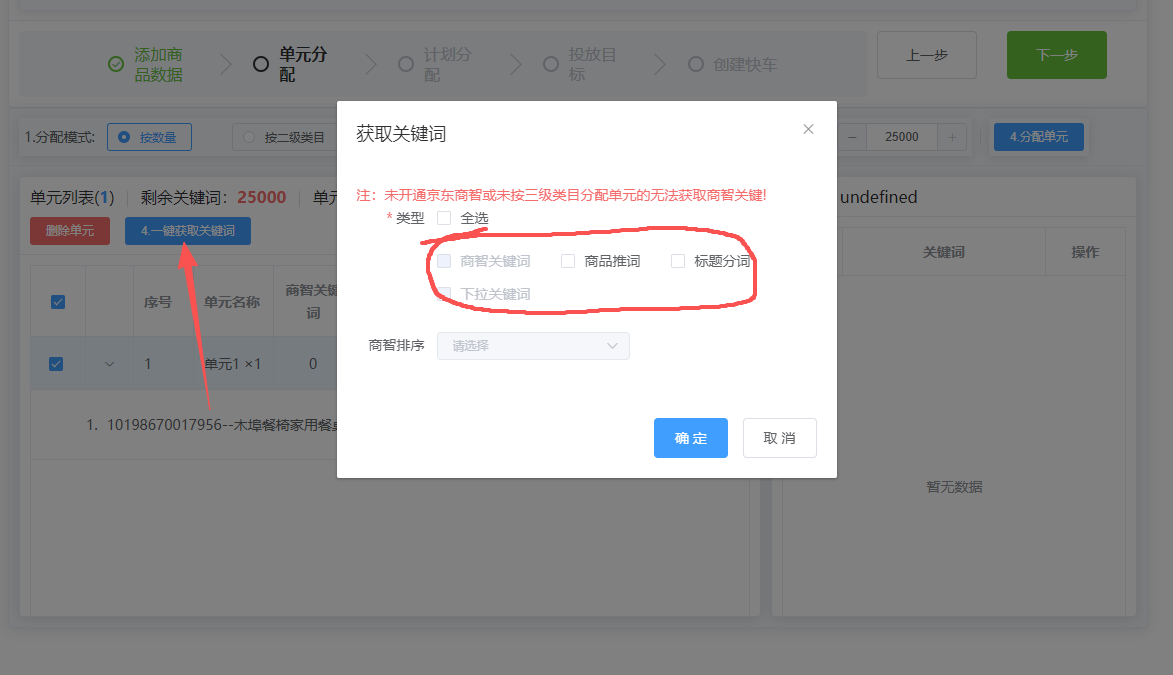
Task: Click 删除单元 red button
Action: click(x=70, y=230)
